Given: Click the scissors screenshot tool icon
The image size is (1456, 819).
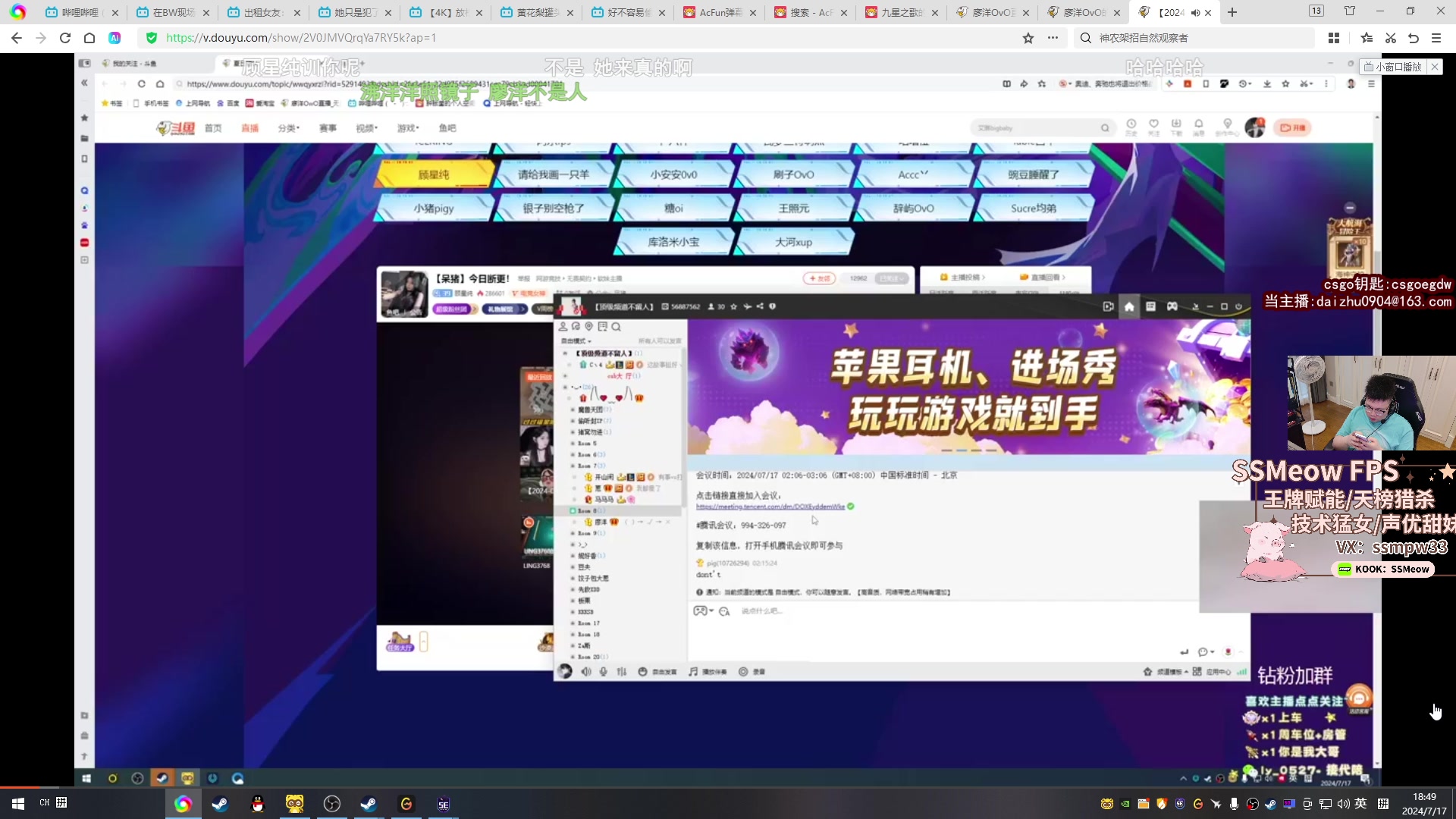Looking at the screenshot, I should [x=1391, y=38].
